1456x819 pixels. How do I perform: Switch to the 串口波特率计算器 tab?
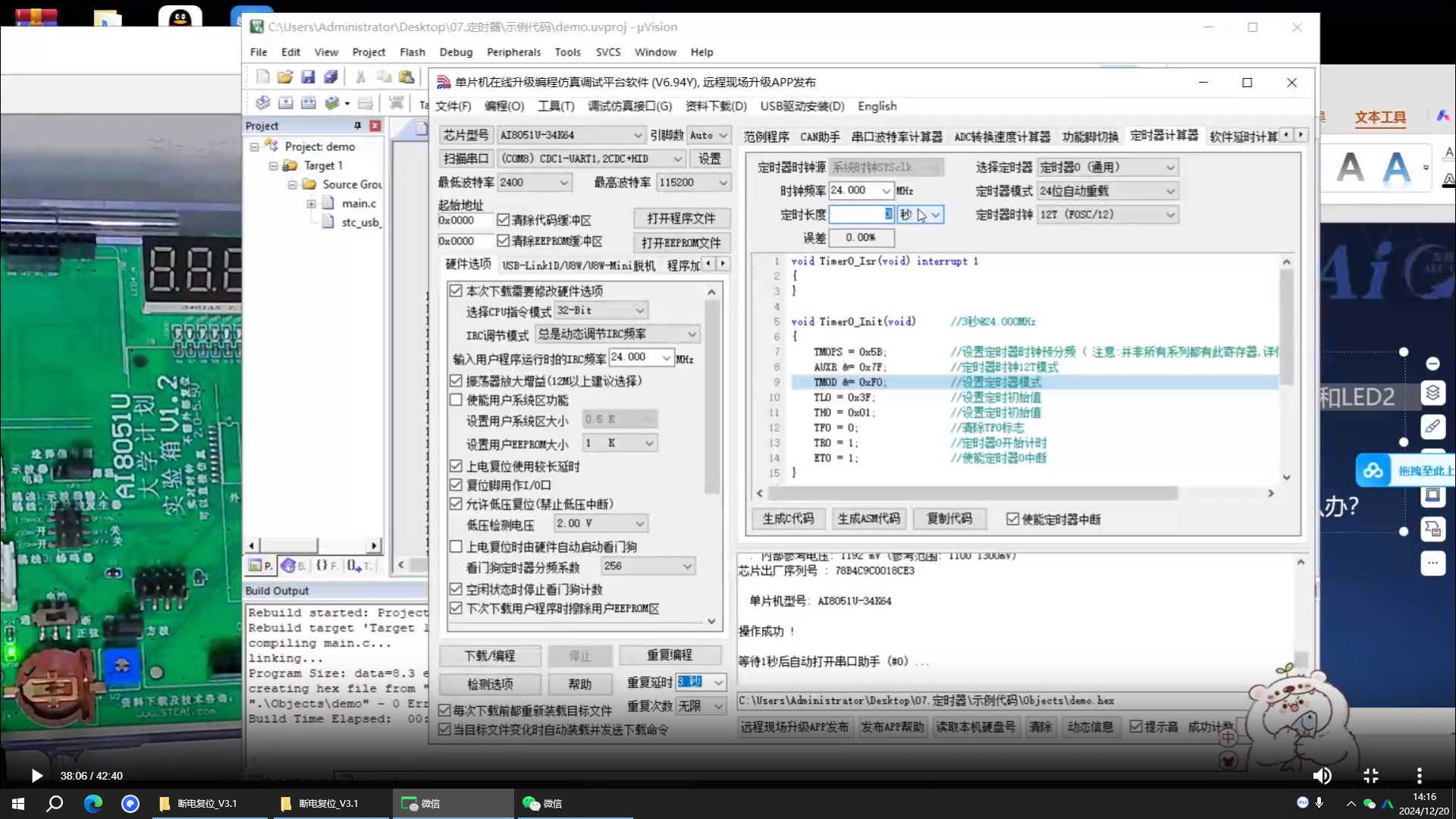(896, 136)
